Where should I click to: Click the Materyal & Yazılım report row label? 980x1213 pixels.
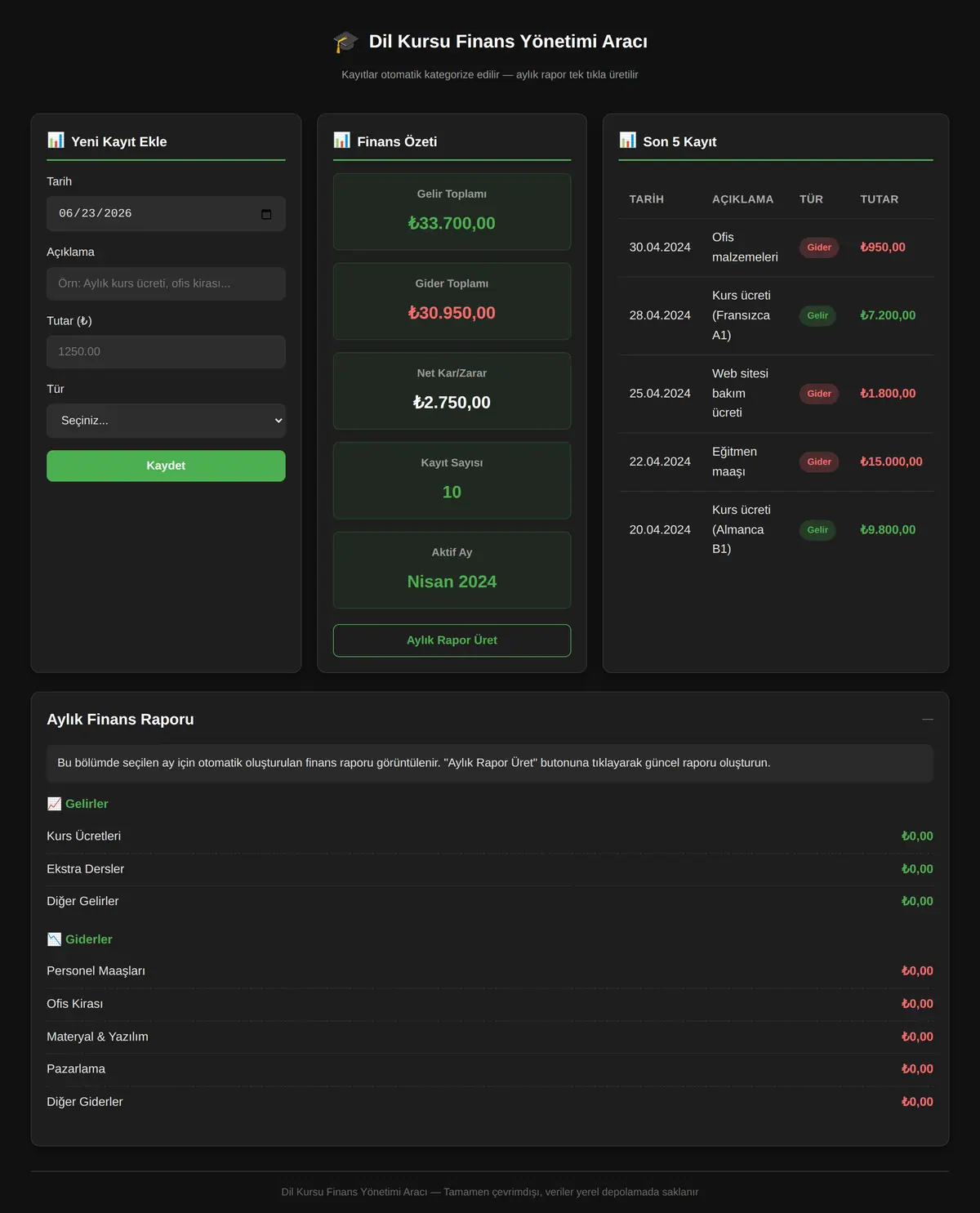(97, 1037)
